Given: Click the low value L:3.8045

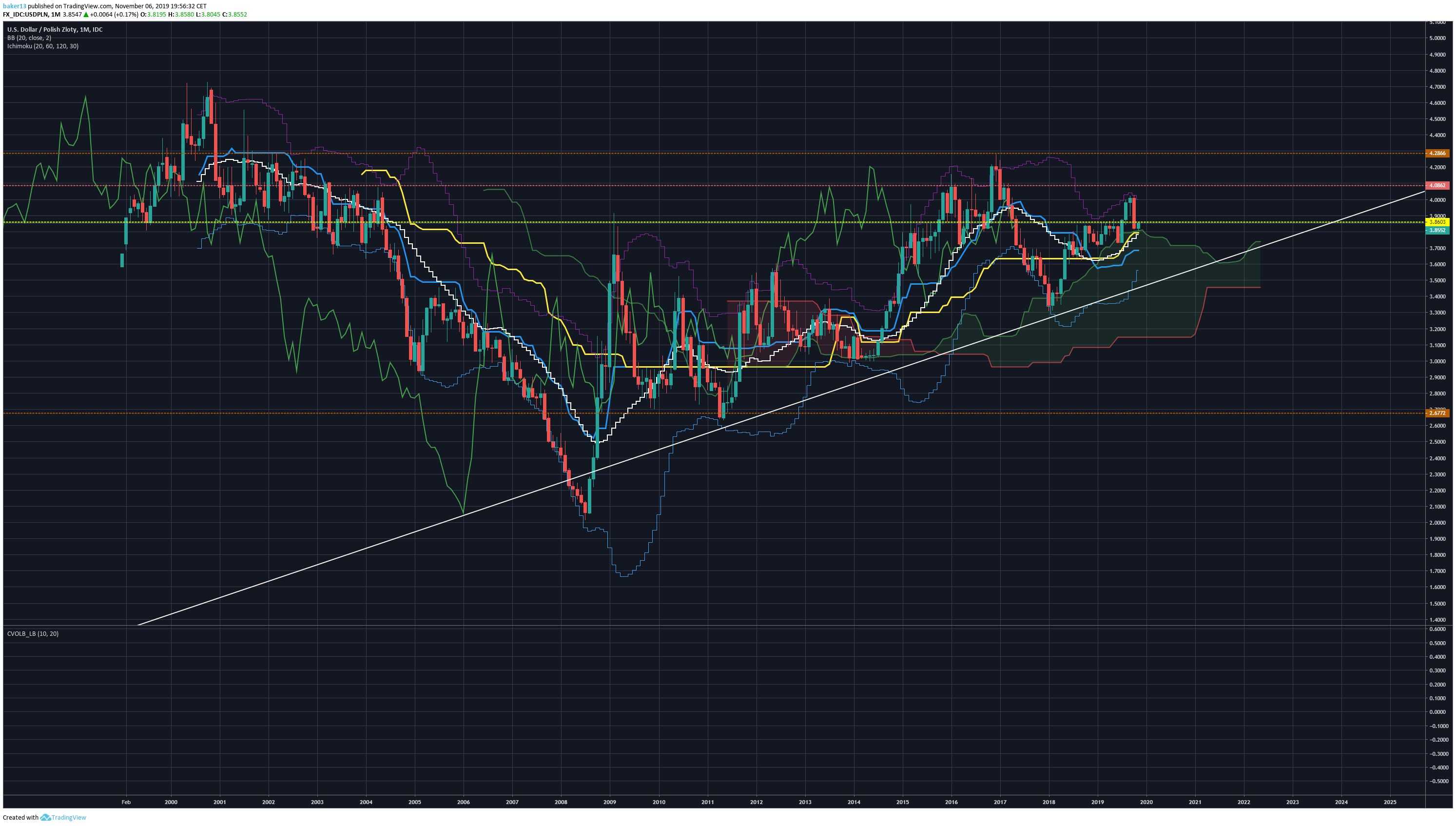Looking at the screenshot, I should (x=208, y=14).
